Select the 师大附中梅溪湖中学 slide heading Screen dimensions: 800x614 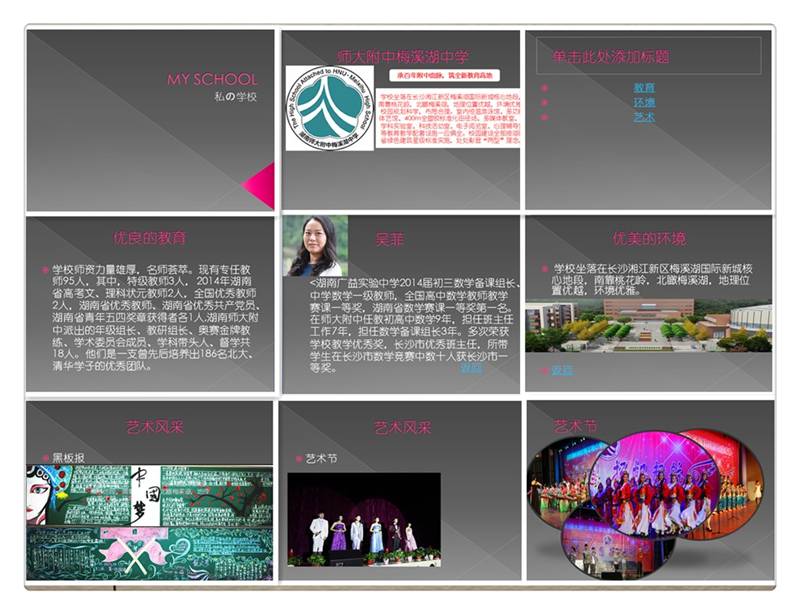point(402,57)
